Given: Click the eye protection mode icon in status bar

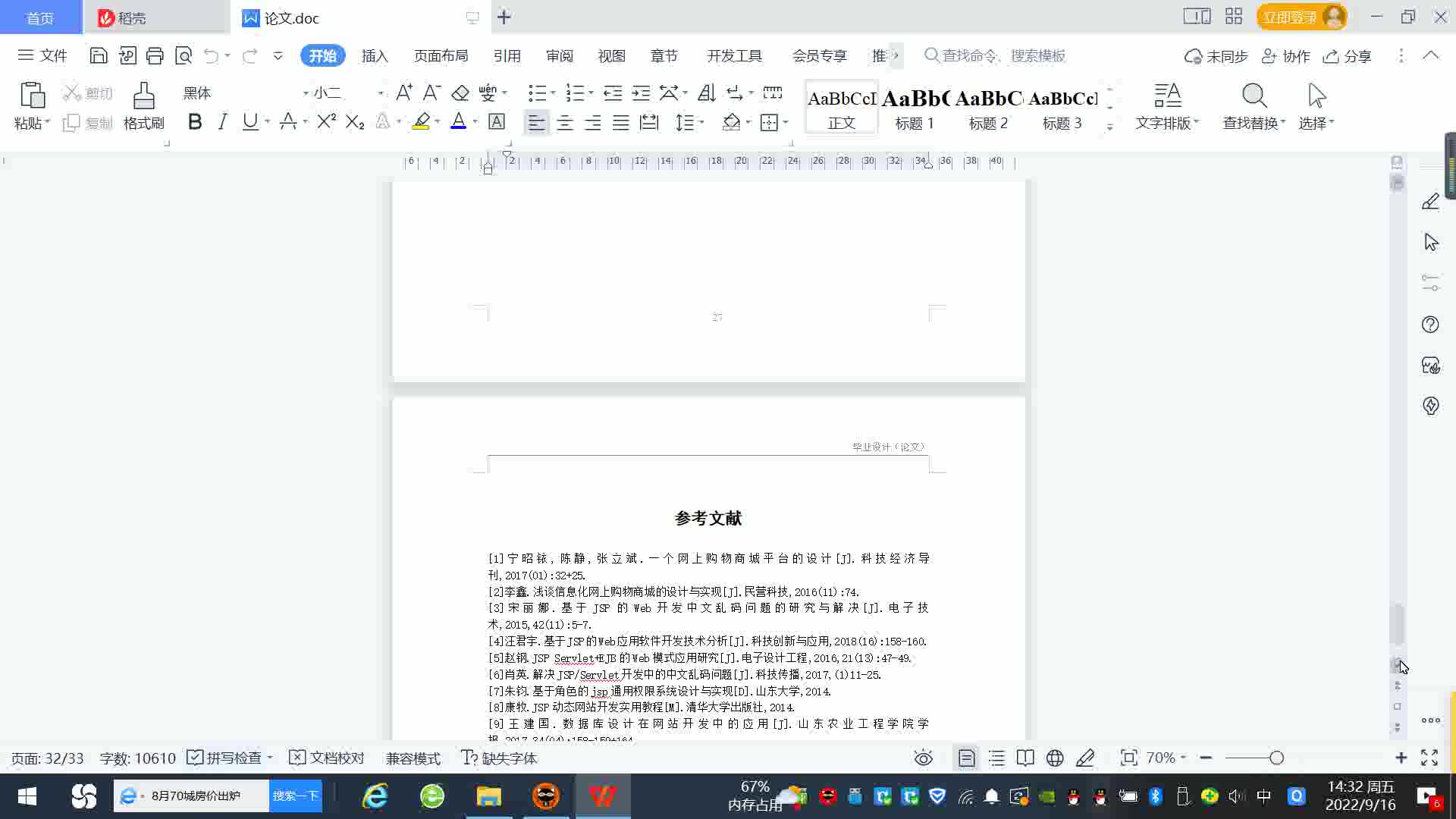Looking at the screenshot, I should point(923,758).
